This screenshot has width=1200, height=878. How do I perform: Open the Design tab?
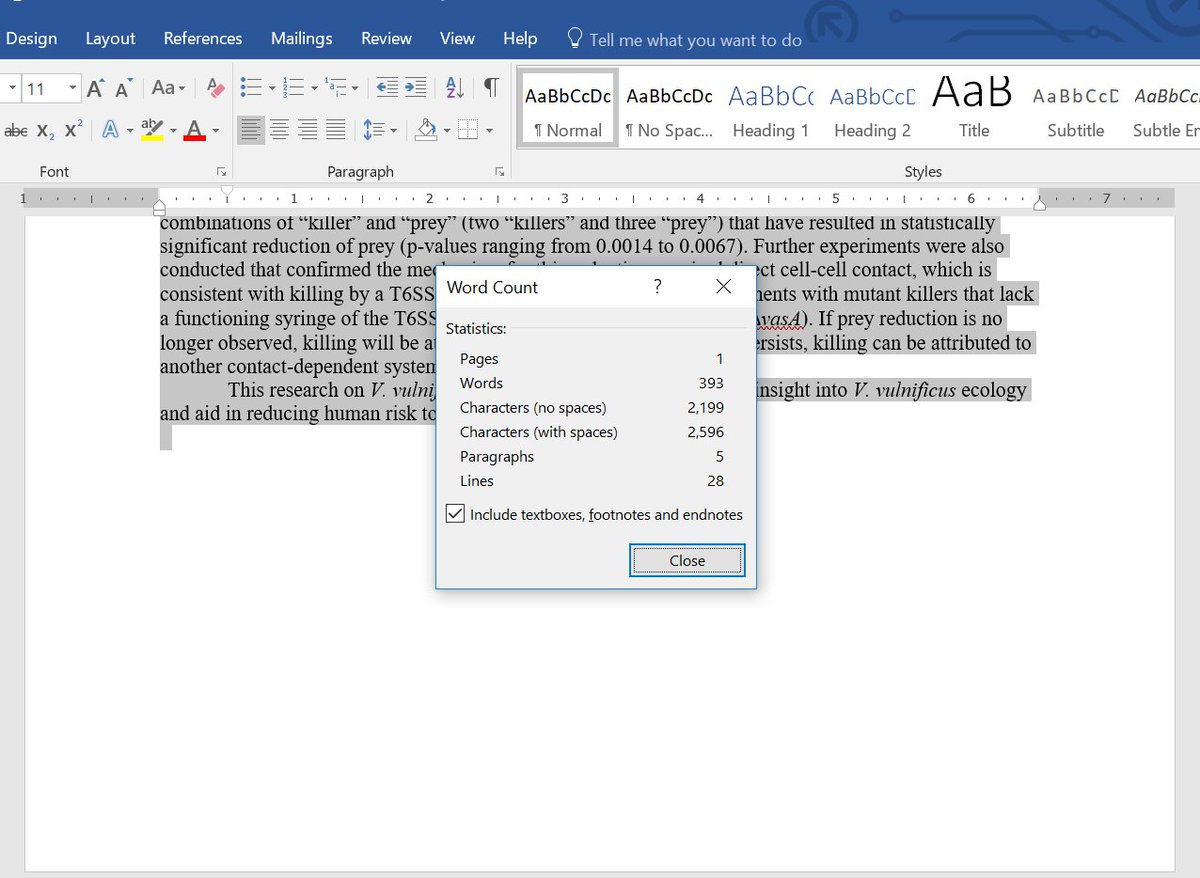[x=31, y=38]
